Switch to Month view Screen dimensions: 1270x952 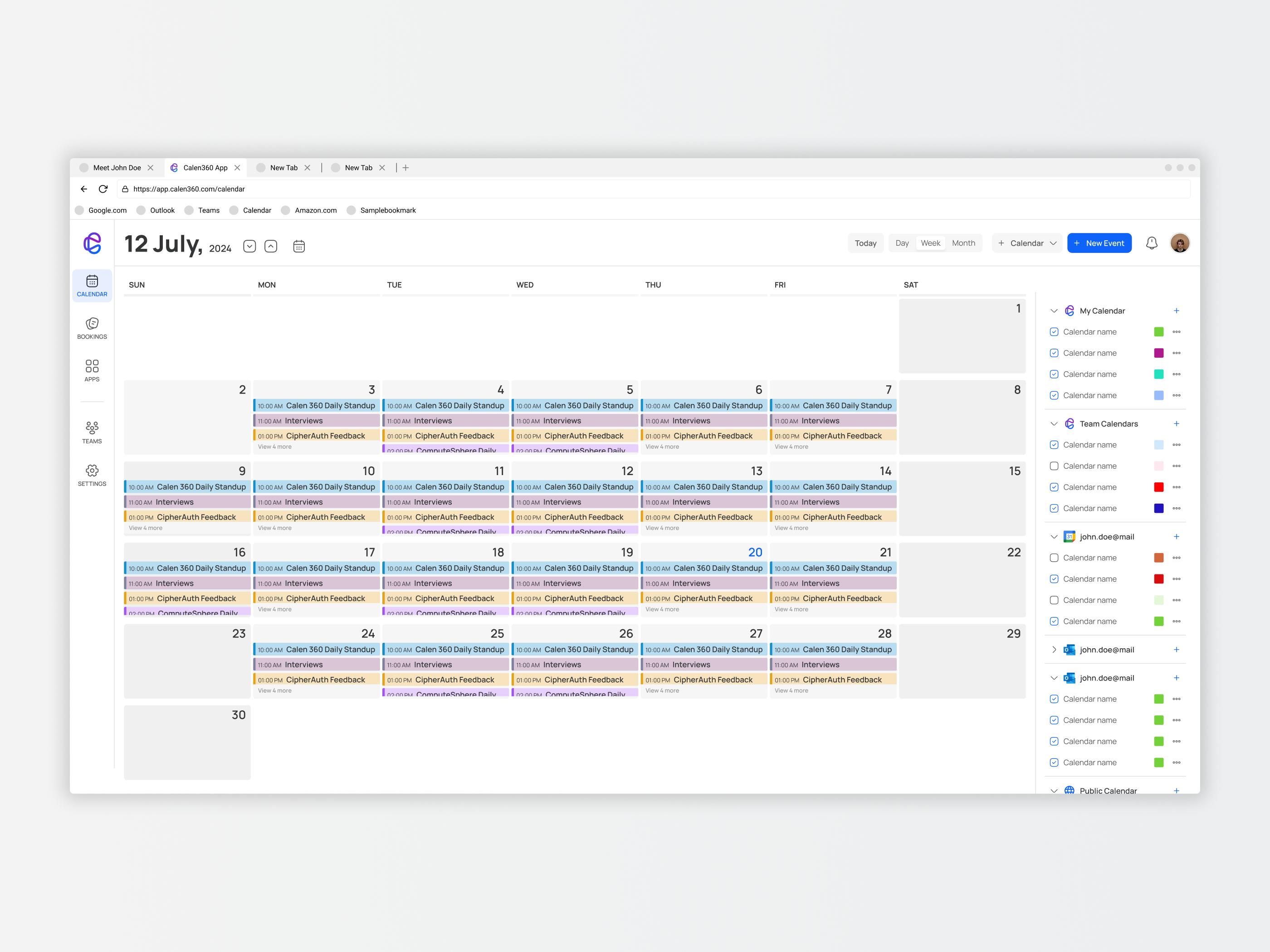click(963, 243)
